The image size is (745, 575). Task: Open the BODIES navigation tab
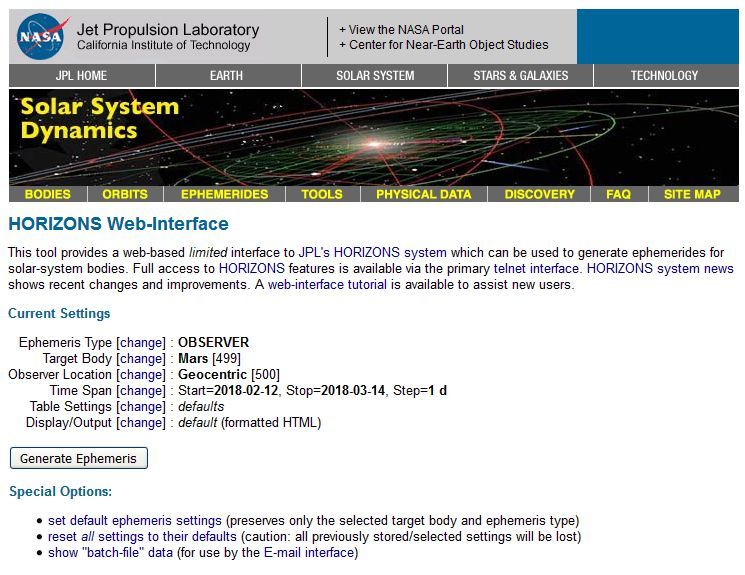click(48, 194)
